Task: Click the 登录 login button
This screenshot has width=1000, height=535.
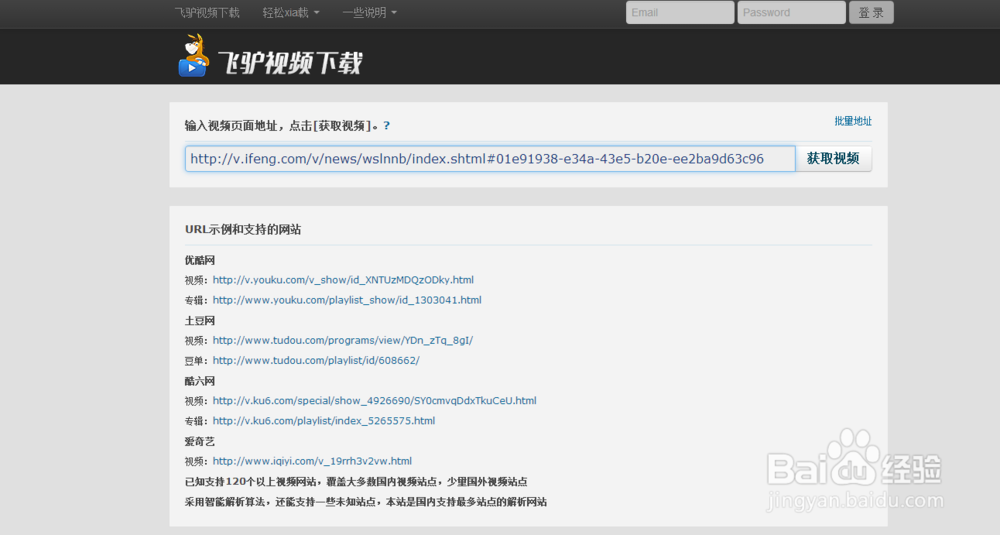Action: click(x=871, y=13)
